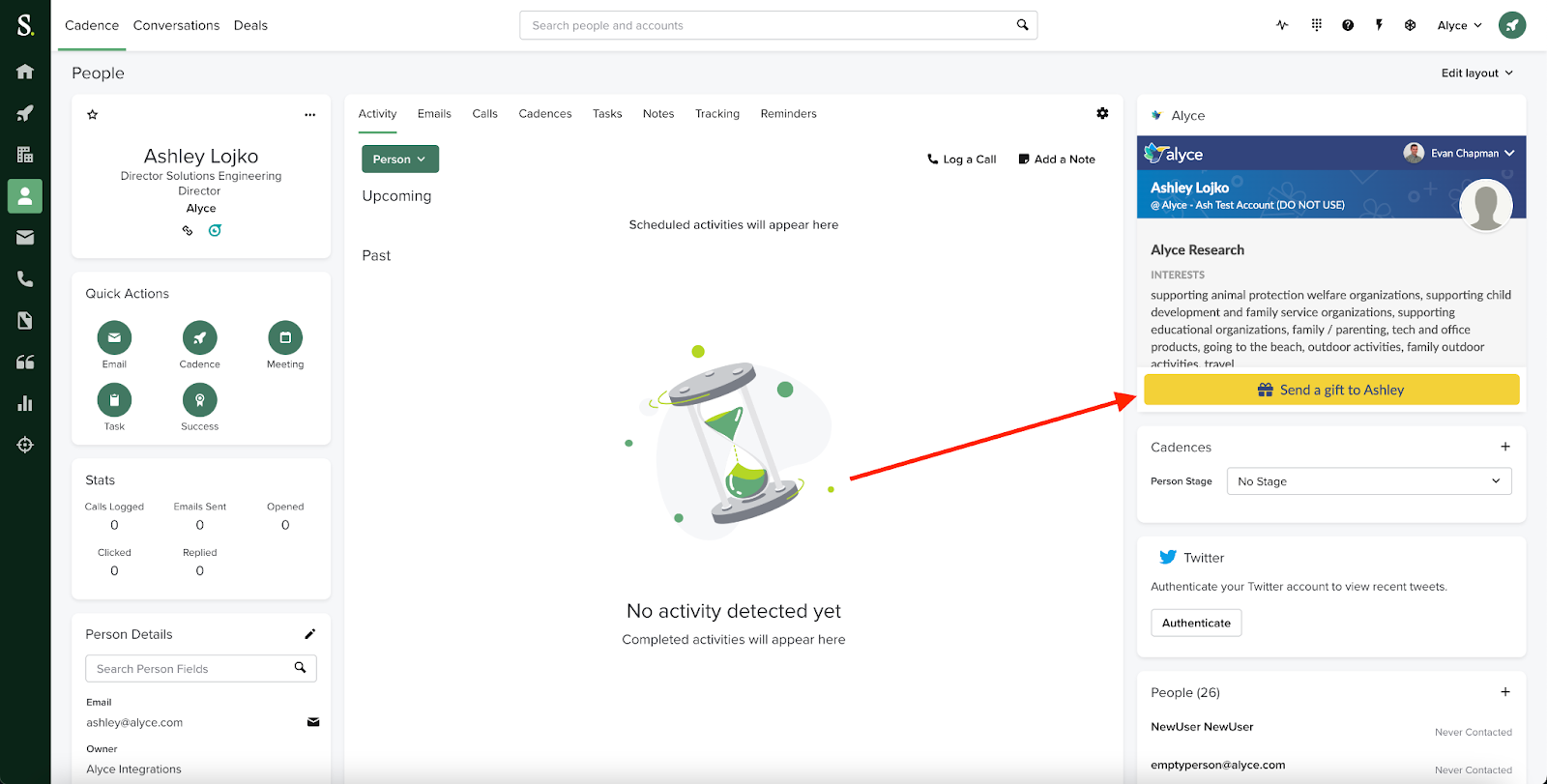Click Add a Note

[x=1057, y=160]
